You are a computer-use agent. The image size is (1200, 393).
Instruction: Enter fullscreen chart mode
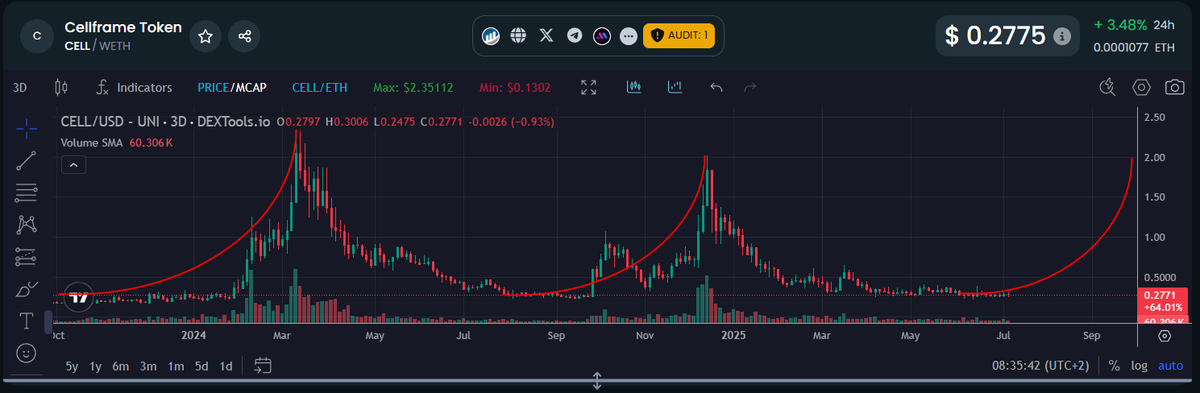(589, 87)
